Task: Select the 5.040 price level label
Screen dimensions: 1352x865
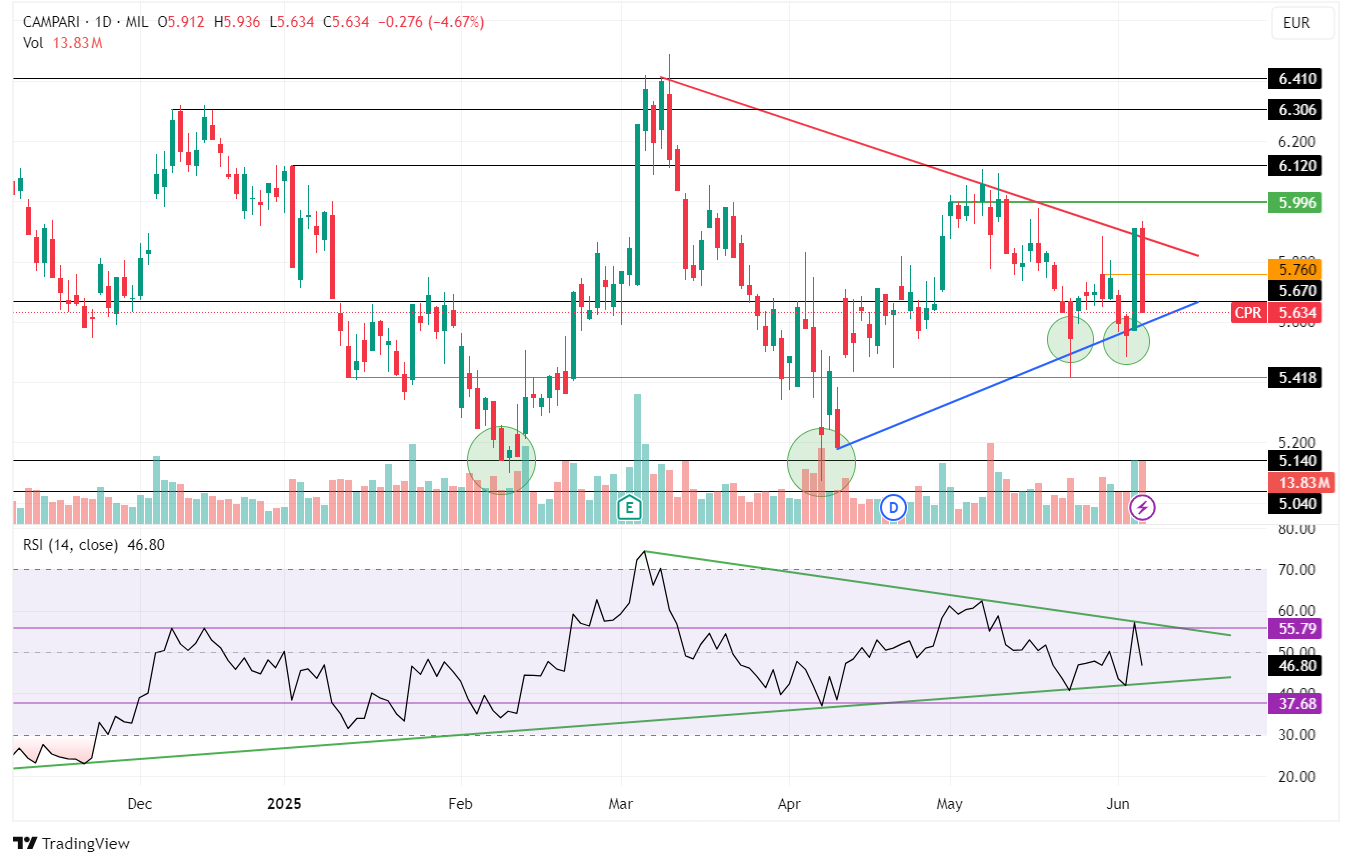Action: click(x=1294, y=504)
